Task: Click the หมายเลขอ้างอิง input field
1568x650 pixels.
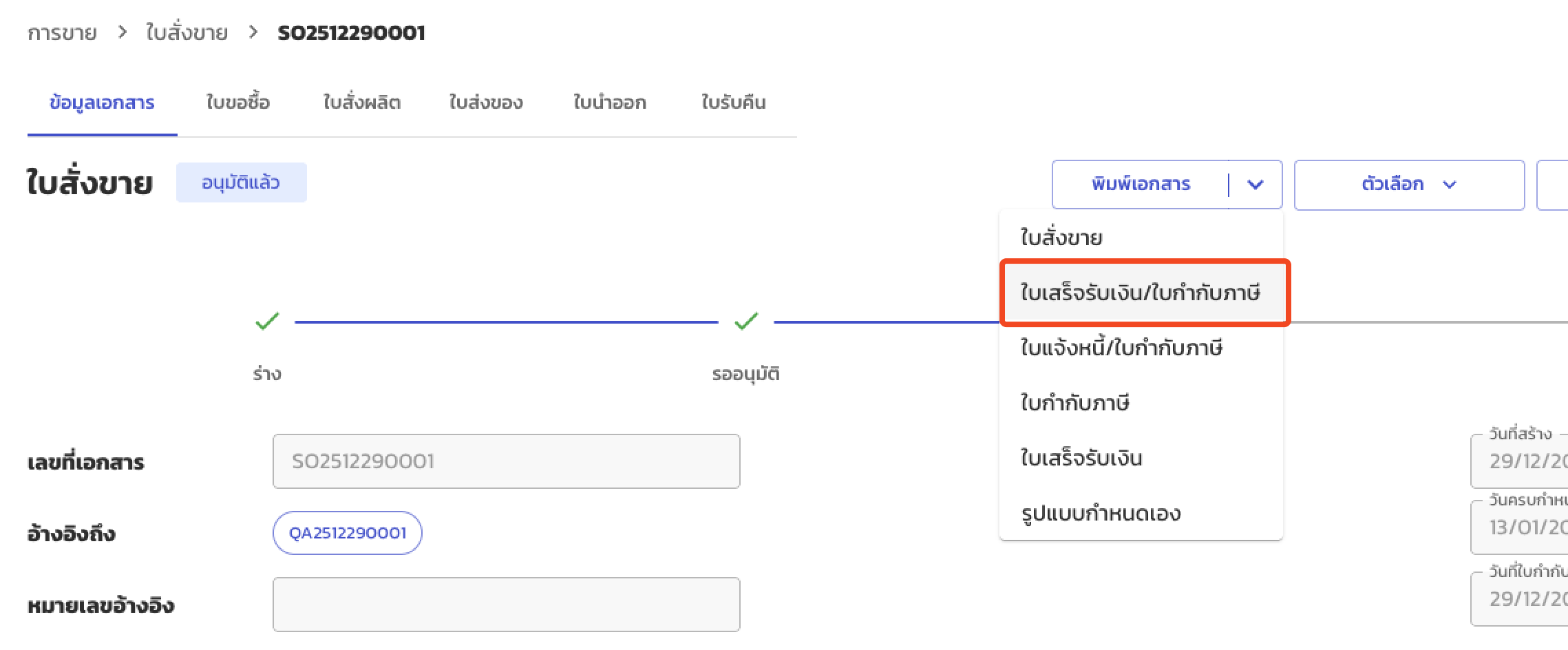Action: (506, 605)
